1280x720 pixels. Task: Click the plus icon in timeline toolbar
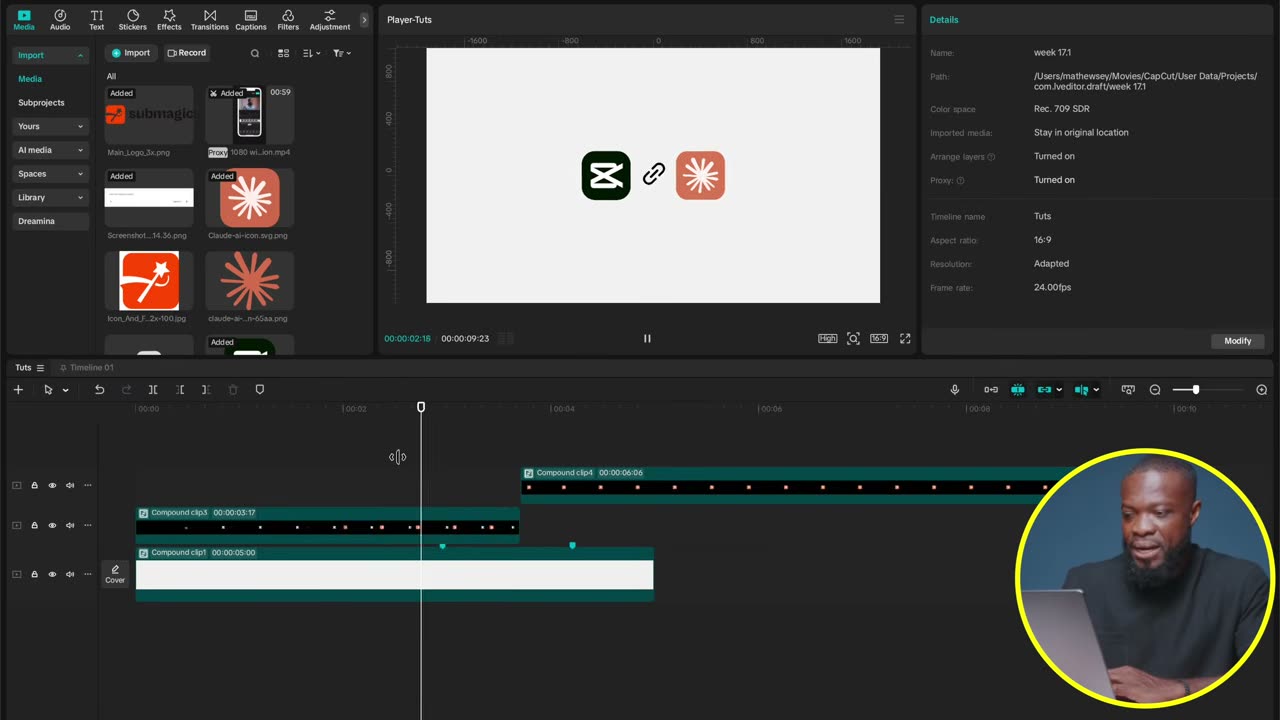[x=18, y=390]
